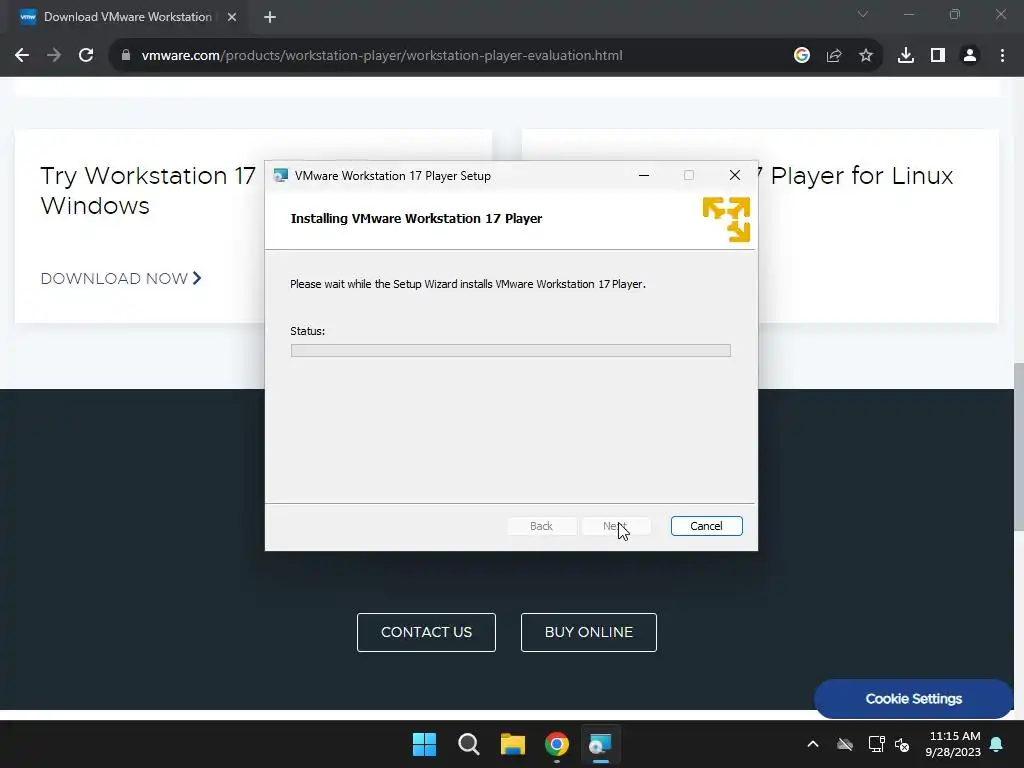Reload the VMware download page

86,56
